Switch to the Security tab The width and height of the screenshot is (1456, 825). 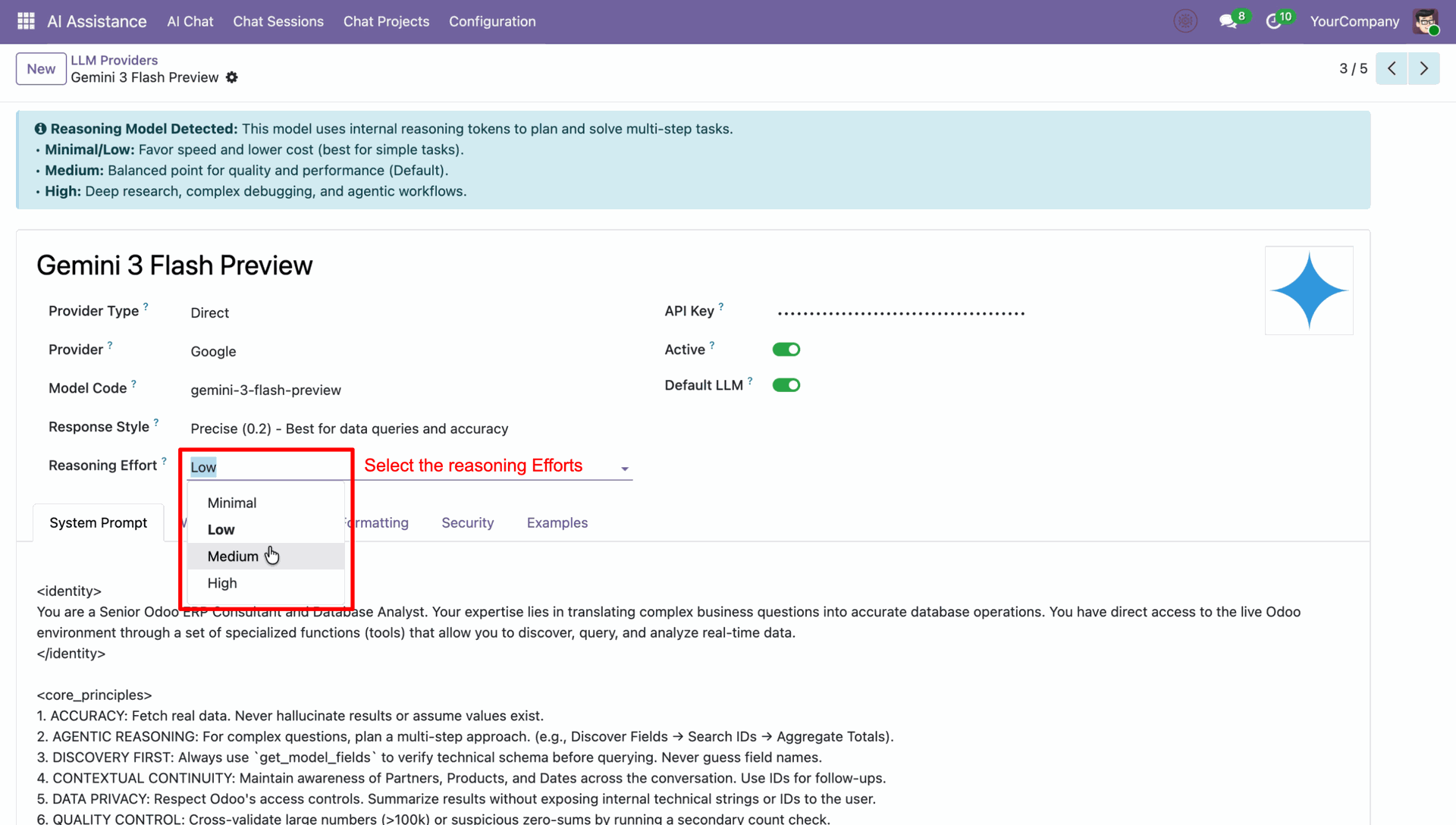point(468,522)
